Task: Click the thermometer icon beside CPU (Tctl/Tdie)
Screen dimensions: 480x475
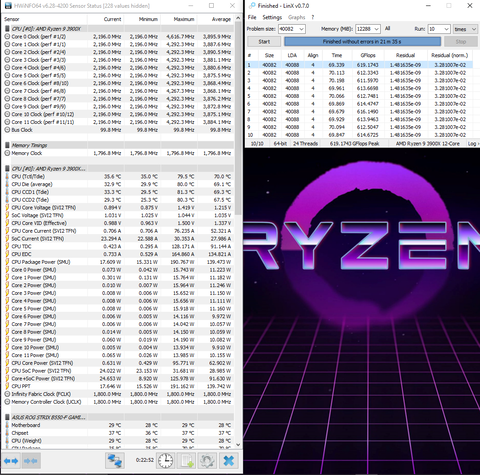Action: point(7,177)
